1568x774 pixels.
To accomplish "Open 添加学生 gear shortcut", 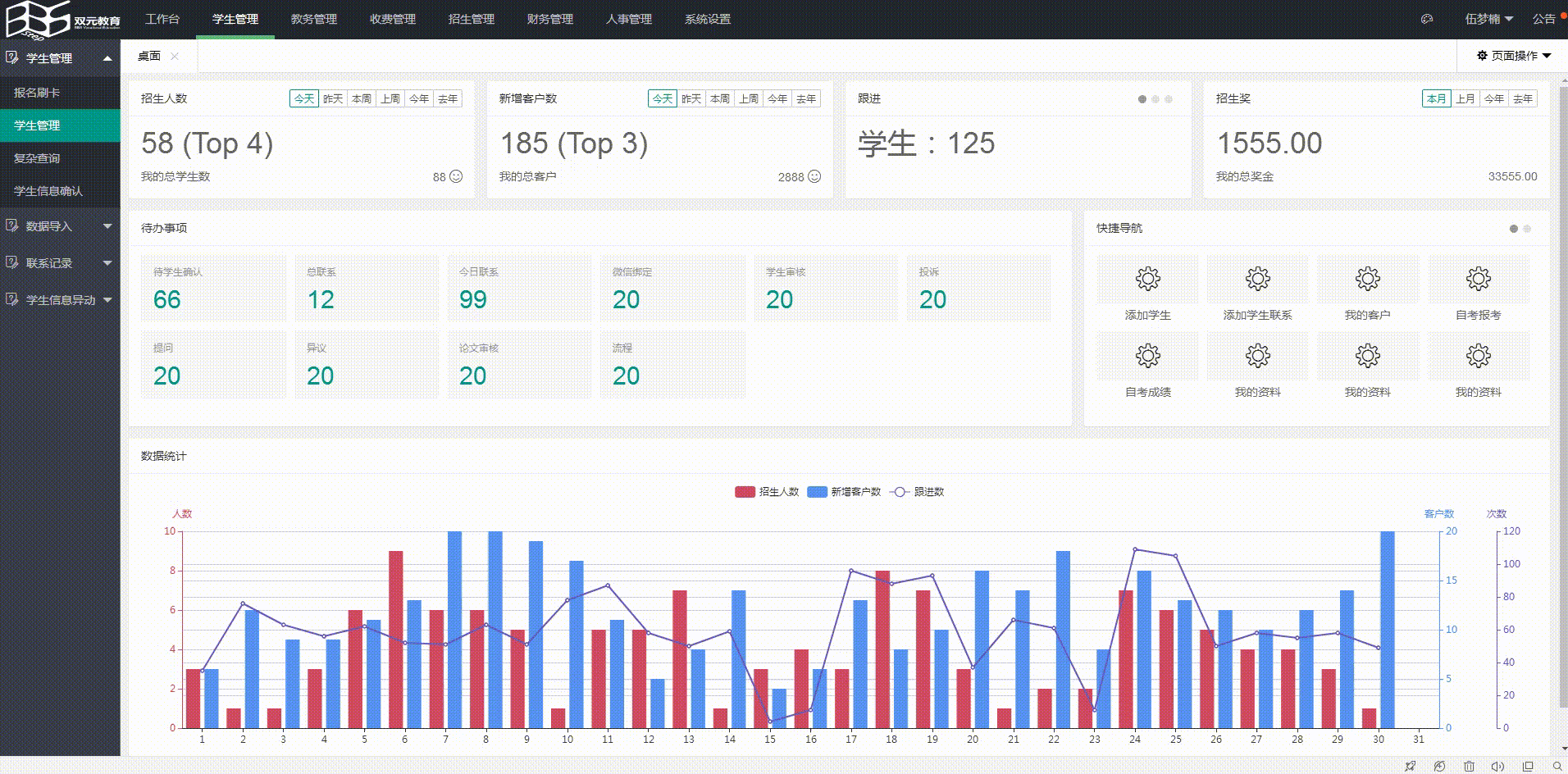I will [x=1147, y=280].
